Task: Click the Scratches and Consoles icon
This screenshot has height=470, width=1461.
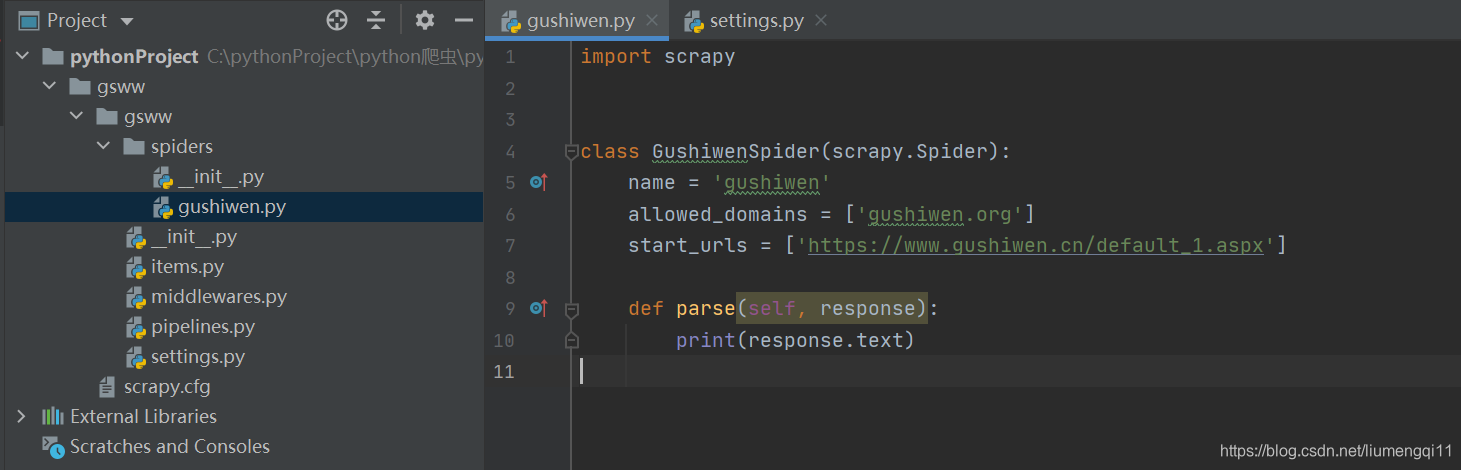Action: tap(53, 447)
